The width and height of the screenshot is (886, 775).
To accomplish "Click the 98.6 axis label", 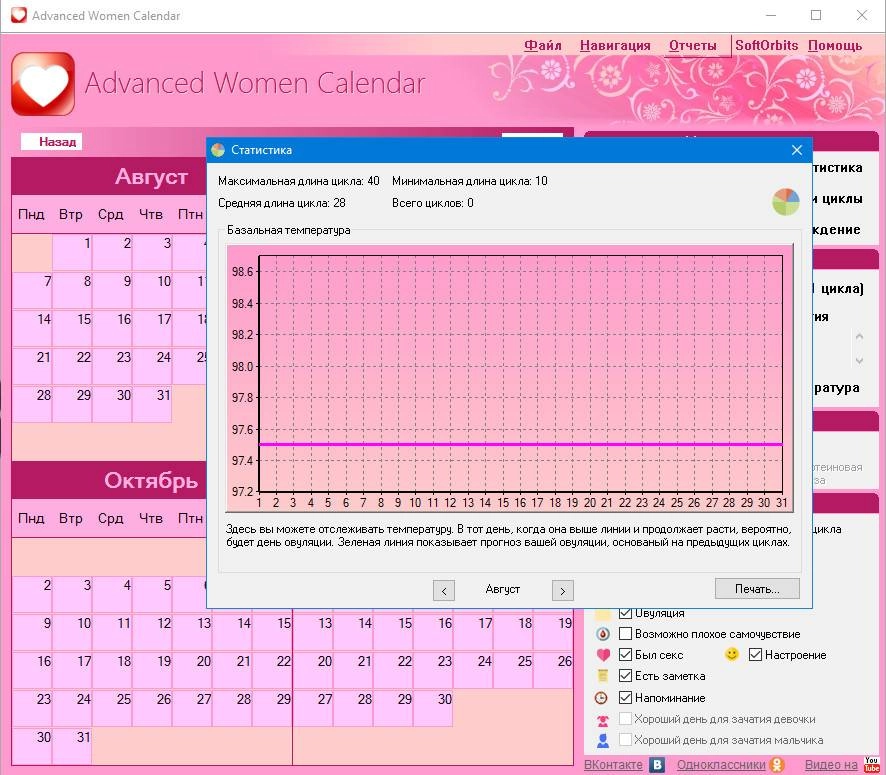I will (242, 272).
